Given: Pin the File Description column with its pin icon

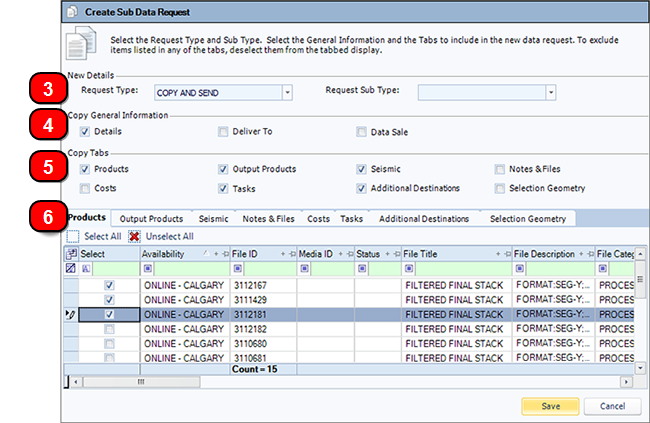Looking at the screenshot, I should 590,254.
